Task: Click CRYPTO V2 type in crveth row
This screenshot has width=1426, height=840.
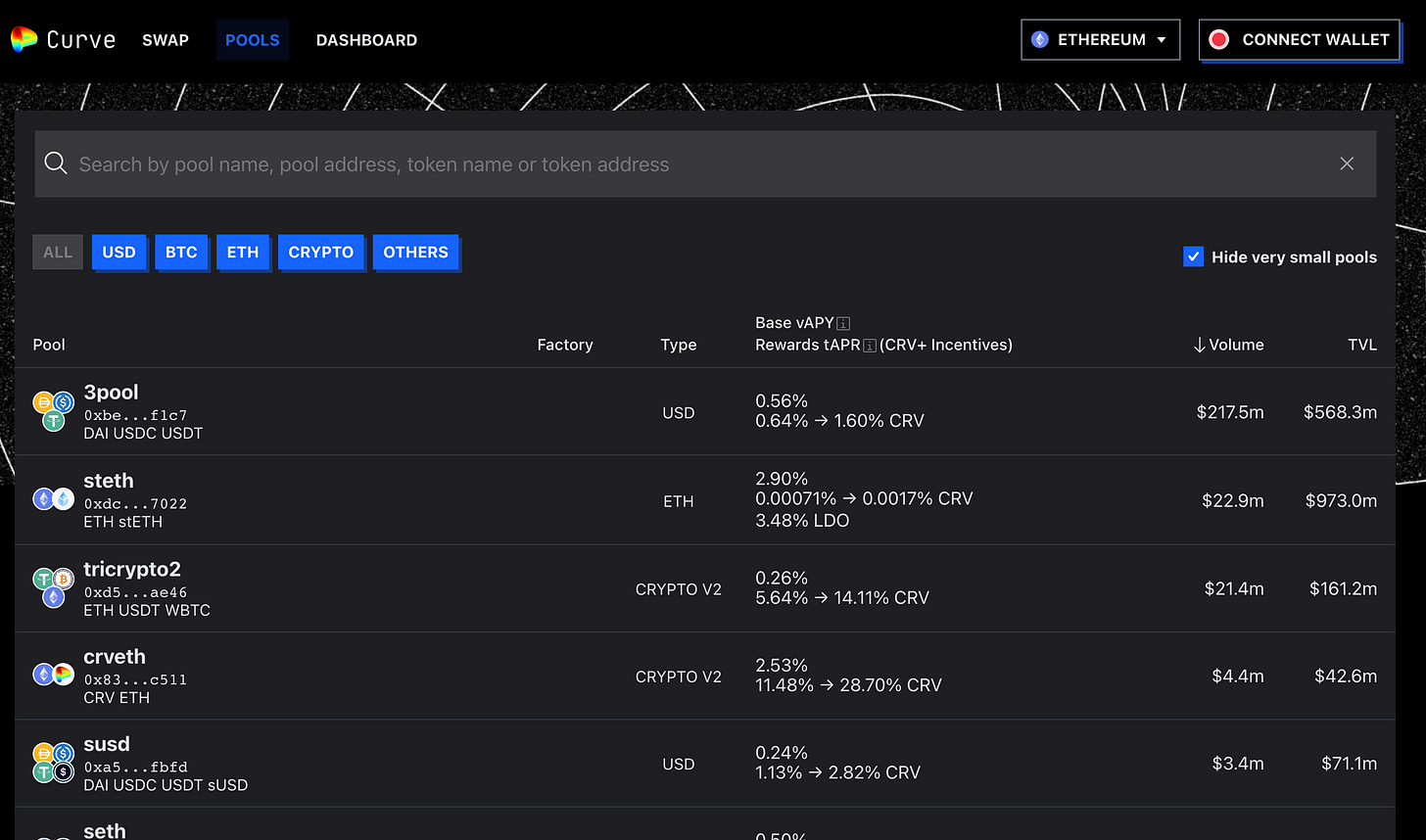Action: pyautogui.click(x=679, y=677)
